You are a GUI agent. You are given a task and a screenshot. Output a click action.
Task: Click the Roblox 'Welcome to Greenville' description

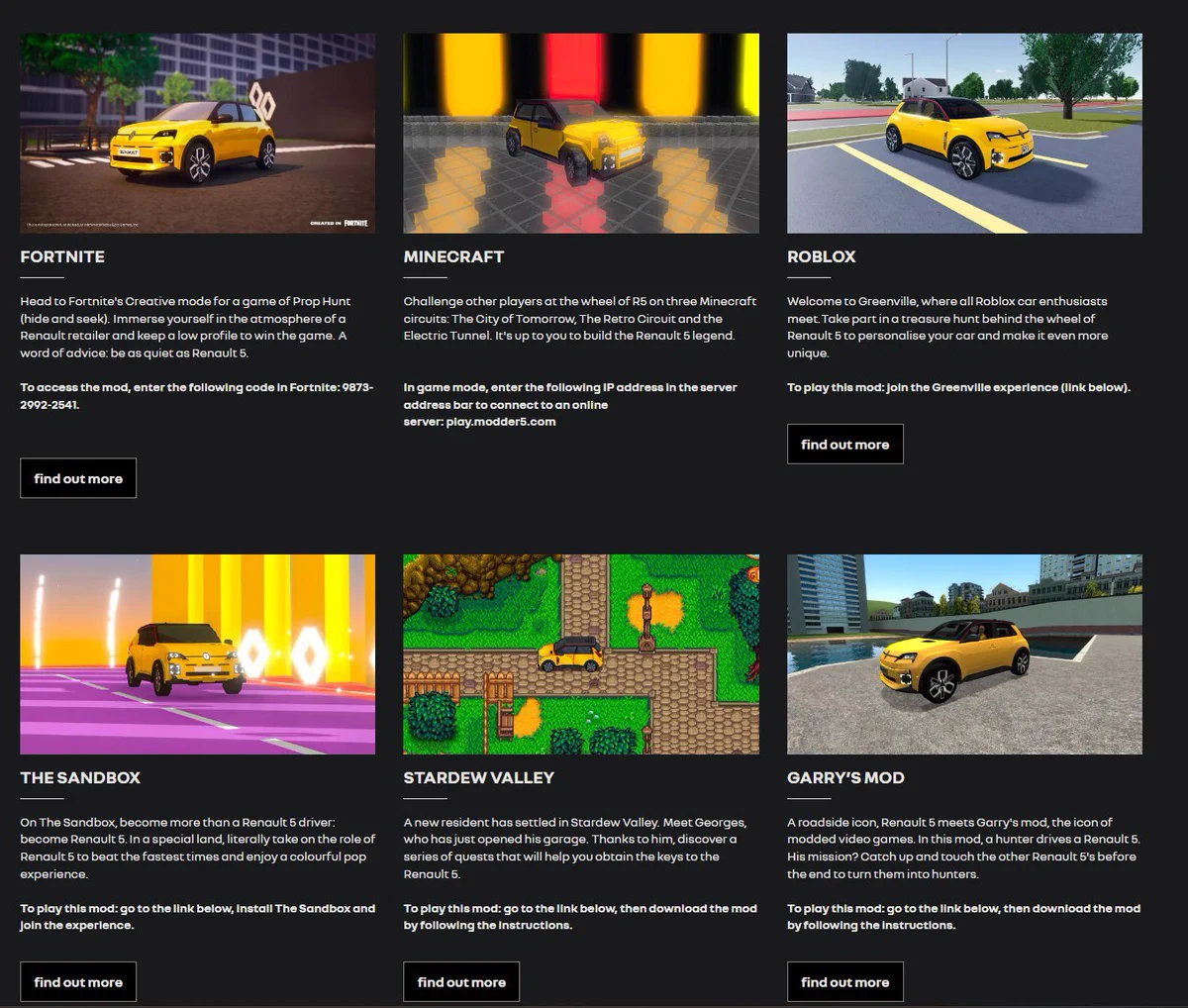pyautogui.click(x=946, y=327)
